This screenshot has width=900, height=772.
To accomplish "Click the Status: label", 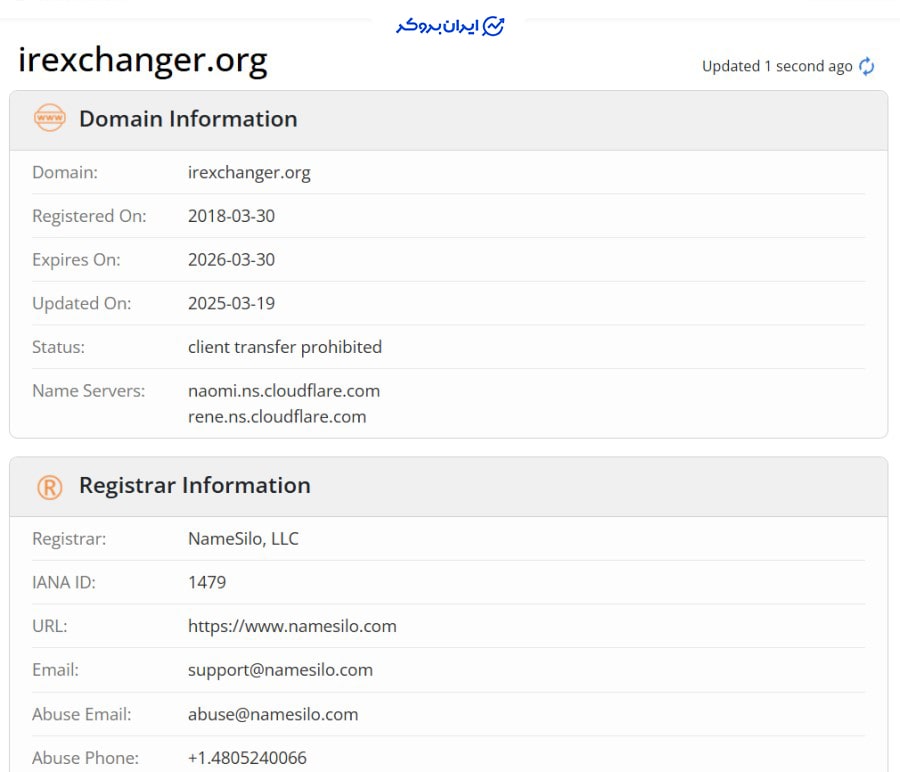I will click(x=58, y=347).
